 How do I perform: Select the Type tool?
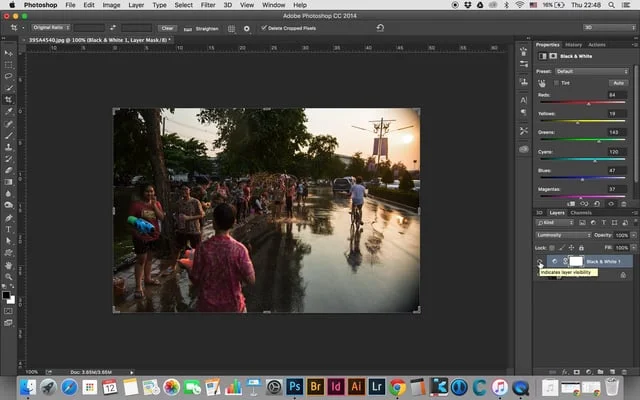(9, 229)
